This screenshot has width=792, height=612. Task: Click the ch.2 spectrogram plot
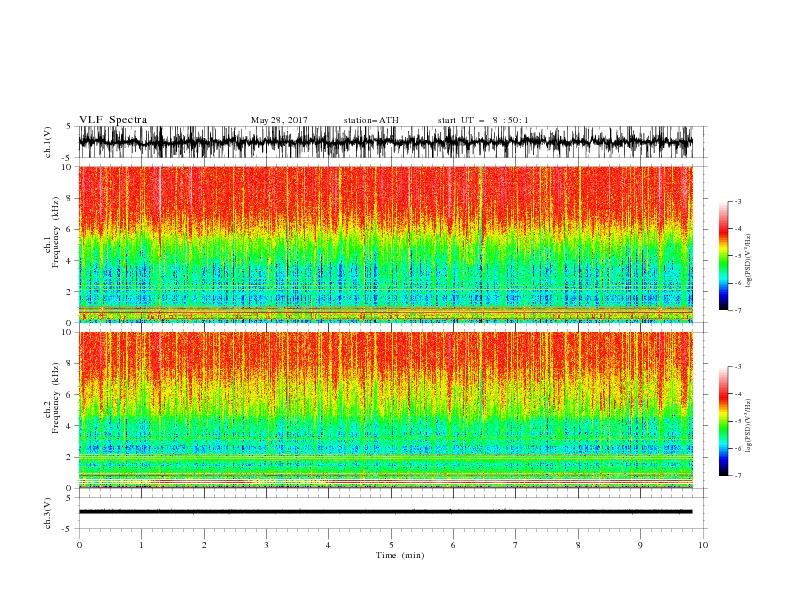coord(385,410)
